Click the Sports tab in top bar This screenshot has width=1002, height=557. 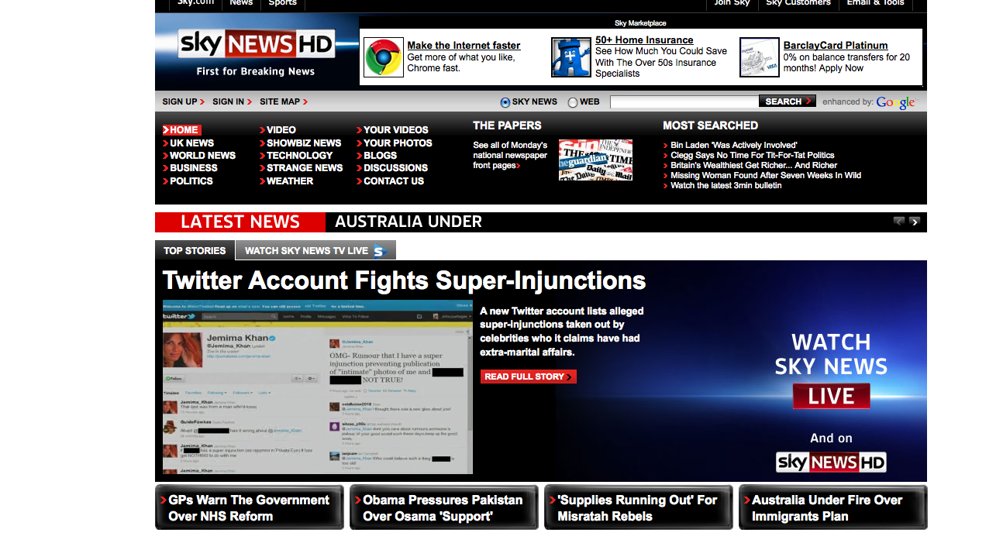[282, 3]
